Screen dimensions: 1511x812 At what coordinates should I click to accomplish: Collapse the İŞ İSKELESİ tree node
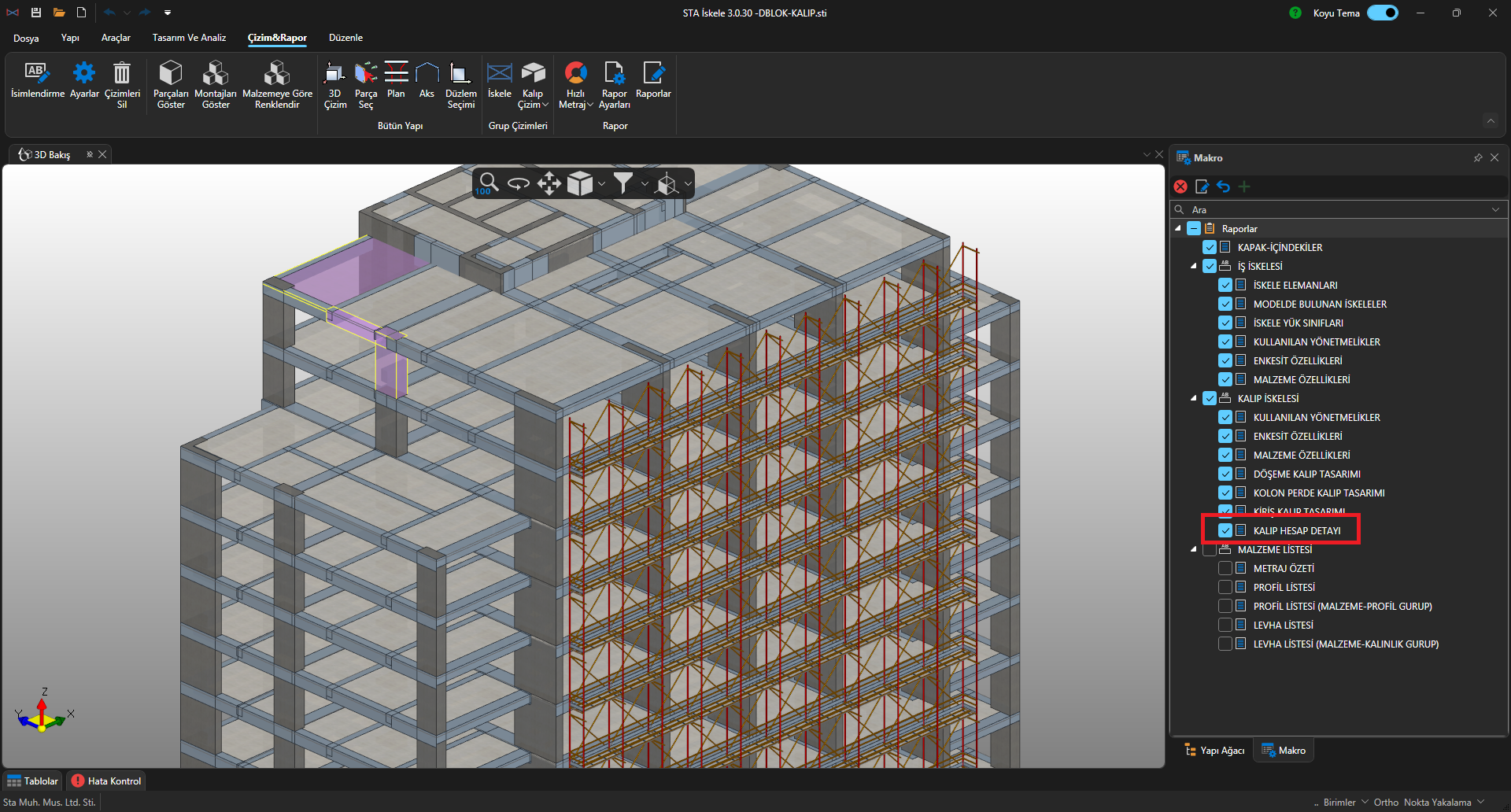point(1194,267)
